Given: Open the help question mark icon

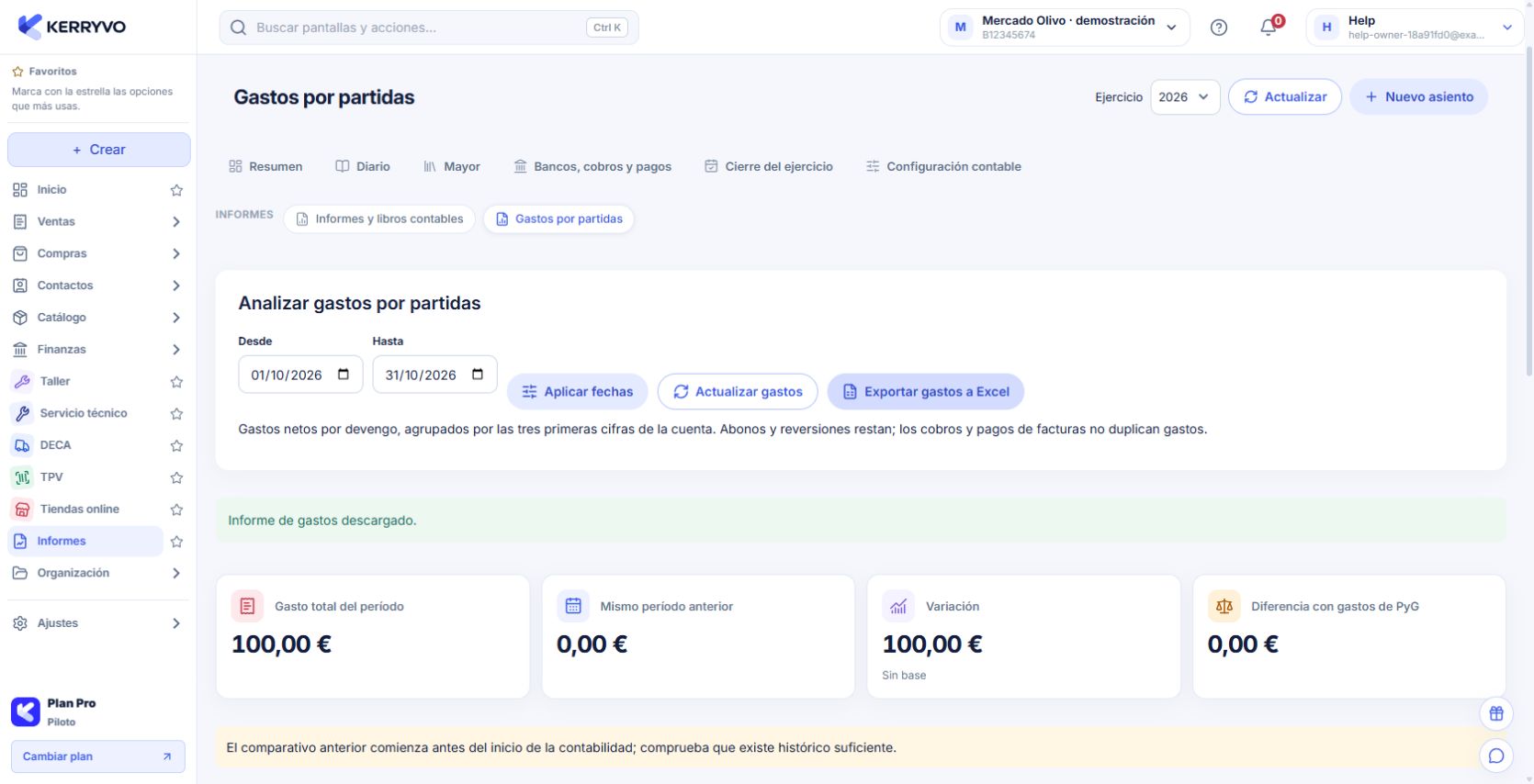Looking at the screenshot, I should [x=1219, y=28].
